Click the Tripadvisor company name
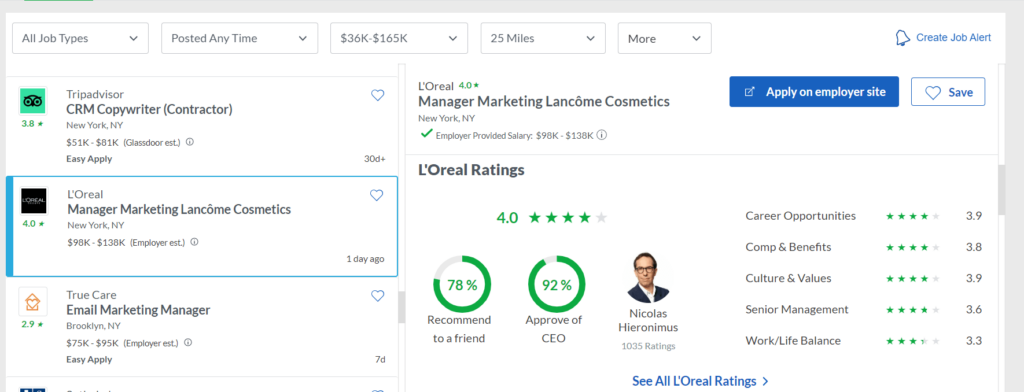 click(95, 95)
